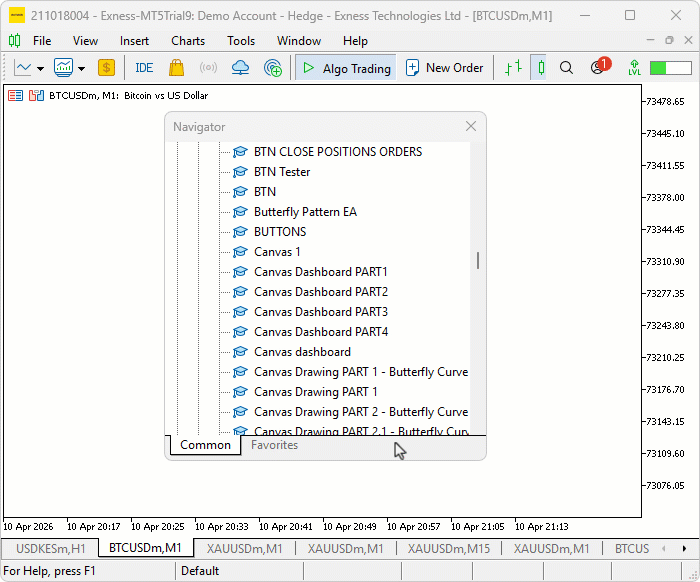The height and width of the screenshot is (582, 700).
Task: Switch to the Favorites tab
Action: point(274,445)
